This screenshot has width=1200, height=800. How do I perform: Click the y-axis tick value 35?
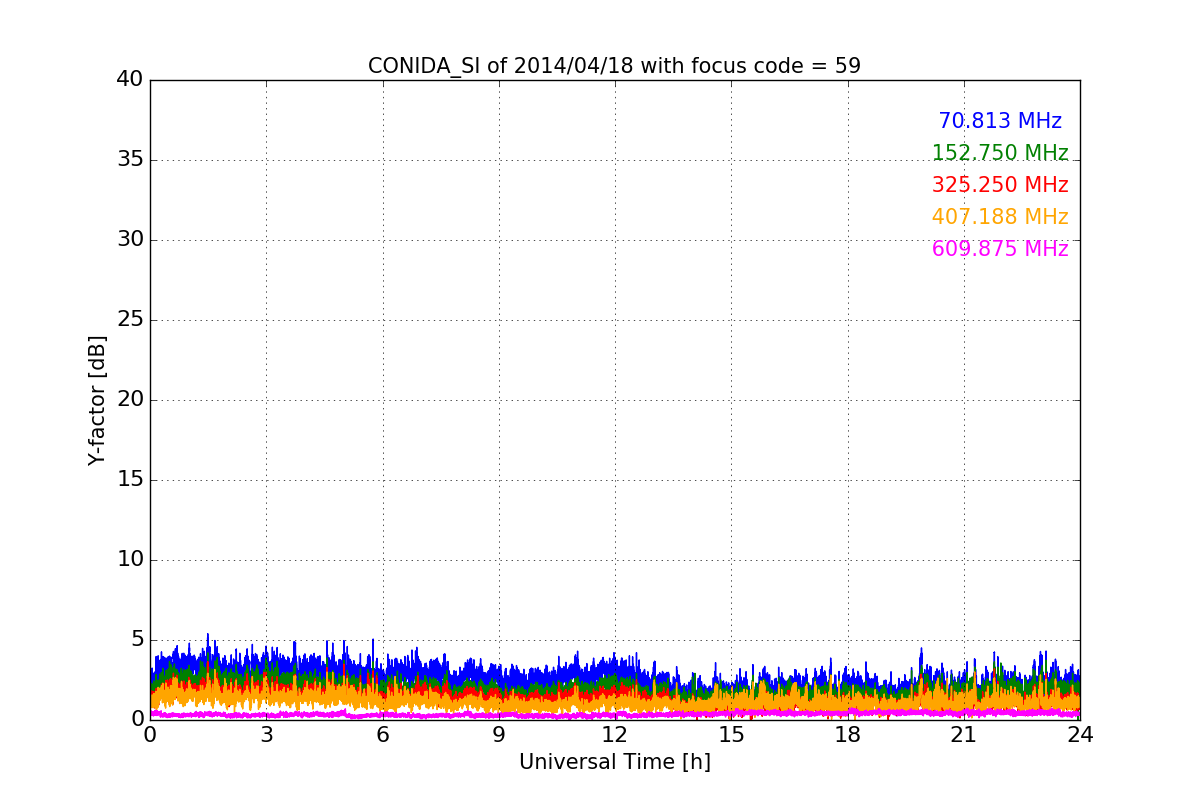pyautogui.click(x=130, y=159)
